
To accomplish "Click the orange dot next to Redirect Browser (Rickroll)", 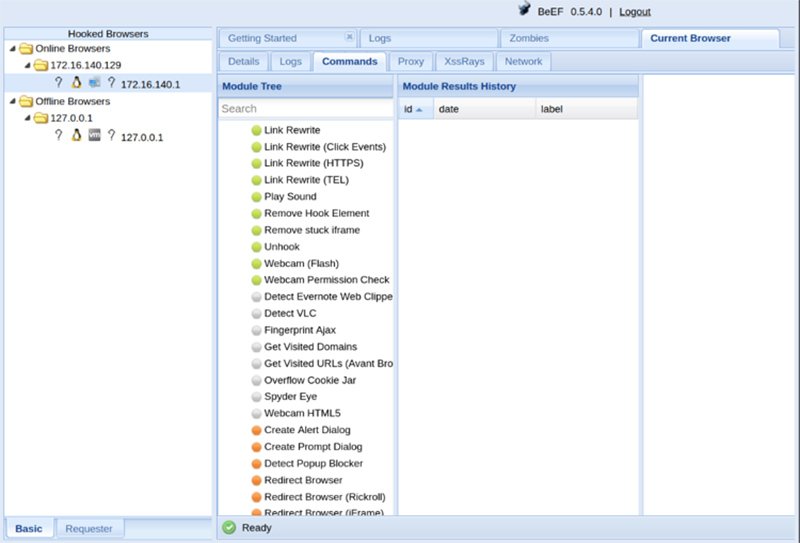I will (x=256, y=497).
